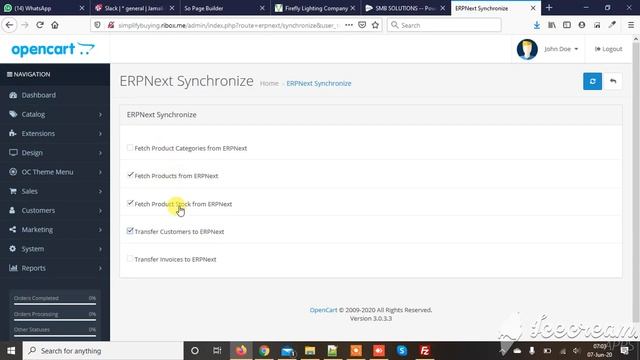640x360 pixels.
Task: Switch to the WhatsApp browser tab
Action: 43,8
